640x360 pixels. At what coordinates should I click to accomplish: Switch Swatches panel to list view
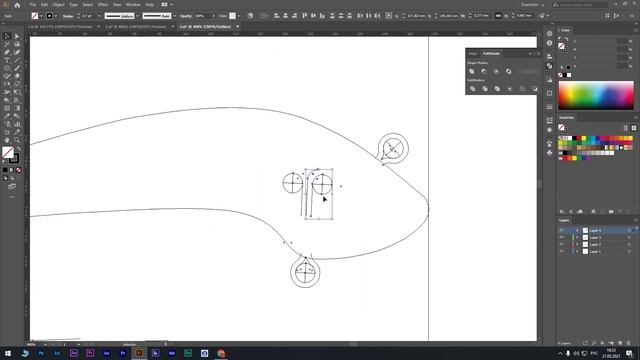(626, 128)
